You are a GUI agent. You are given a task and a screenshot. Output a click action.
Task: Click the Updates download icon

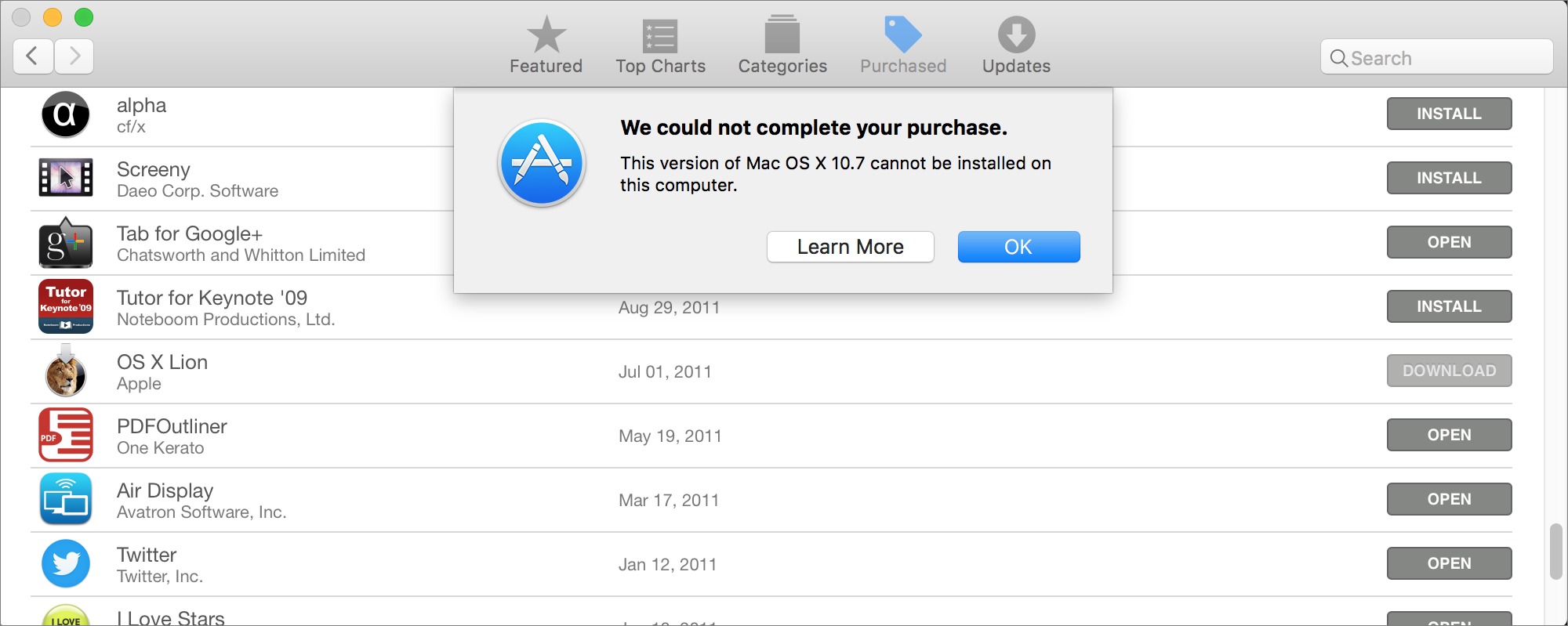point(1016,35)
